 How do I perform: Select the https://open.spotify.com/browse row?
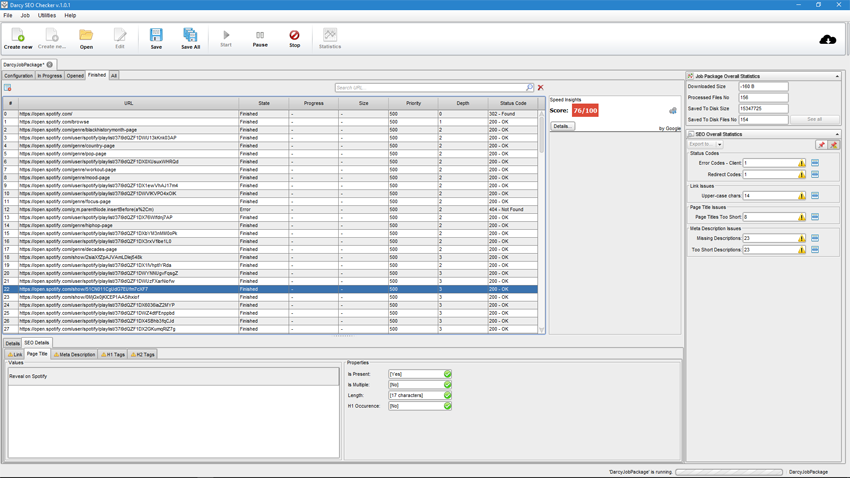[271, 122]
